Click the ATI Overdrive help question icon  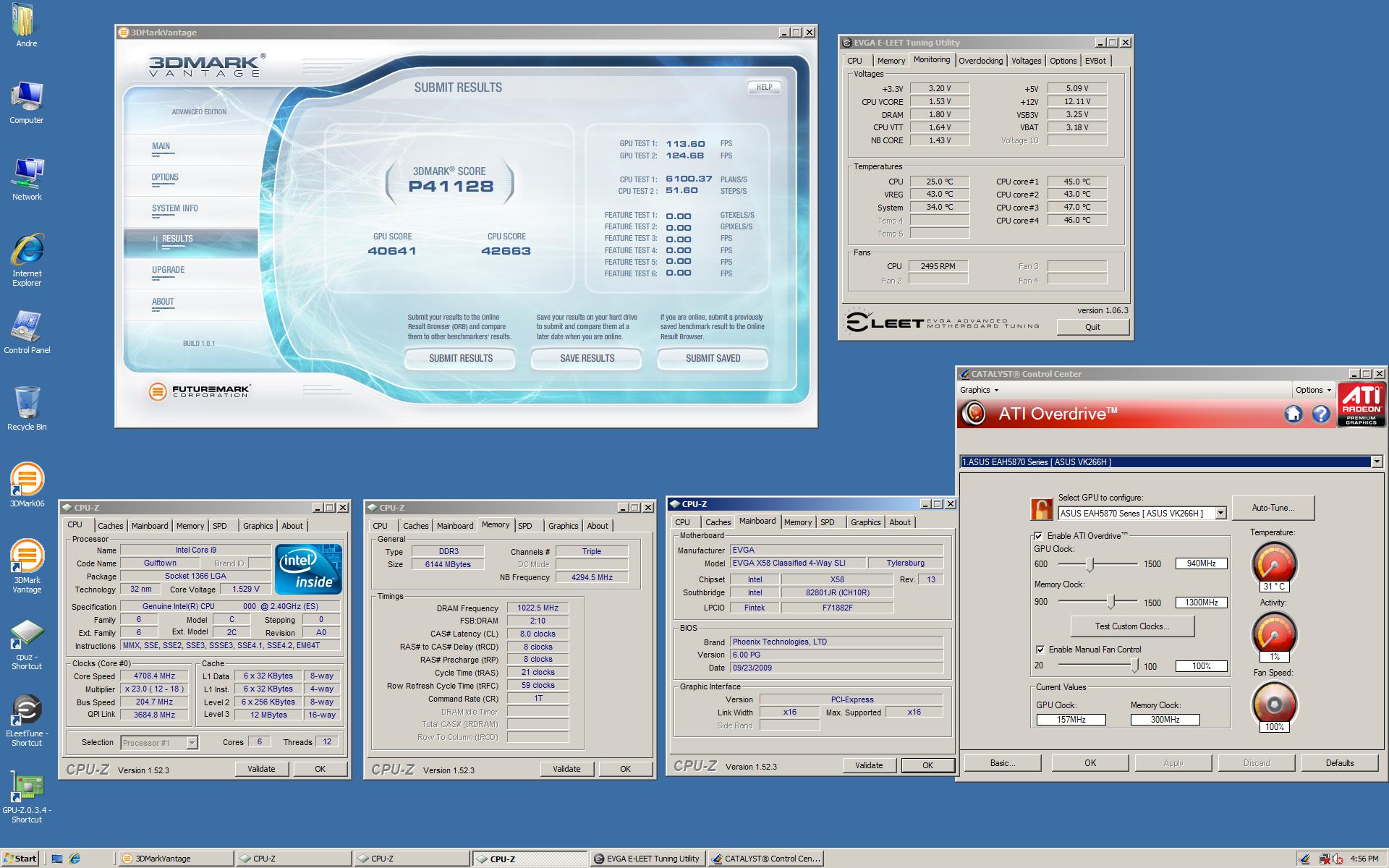coord(1321,414)
